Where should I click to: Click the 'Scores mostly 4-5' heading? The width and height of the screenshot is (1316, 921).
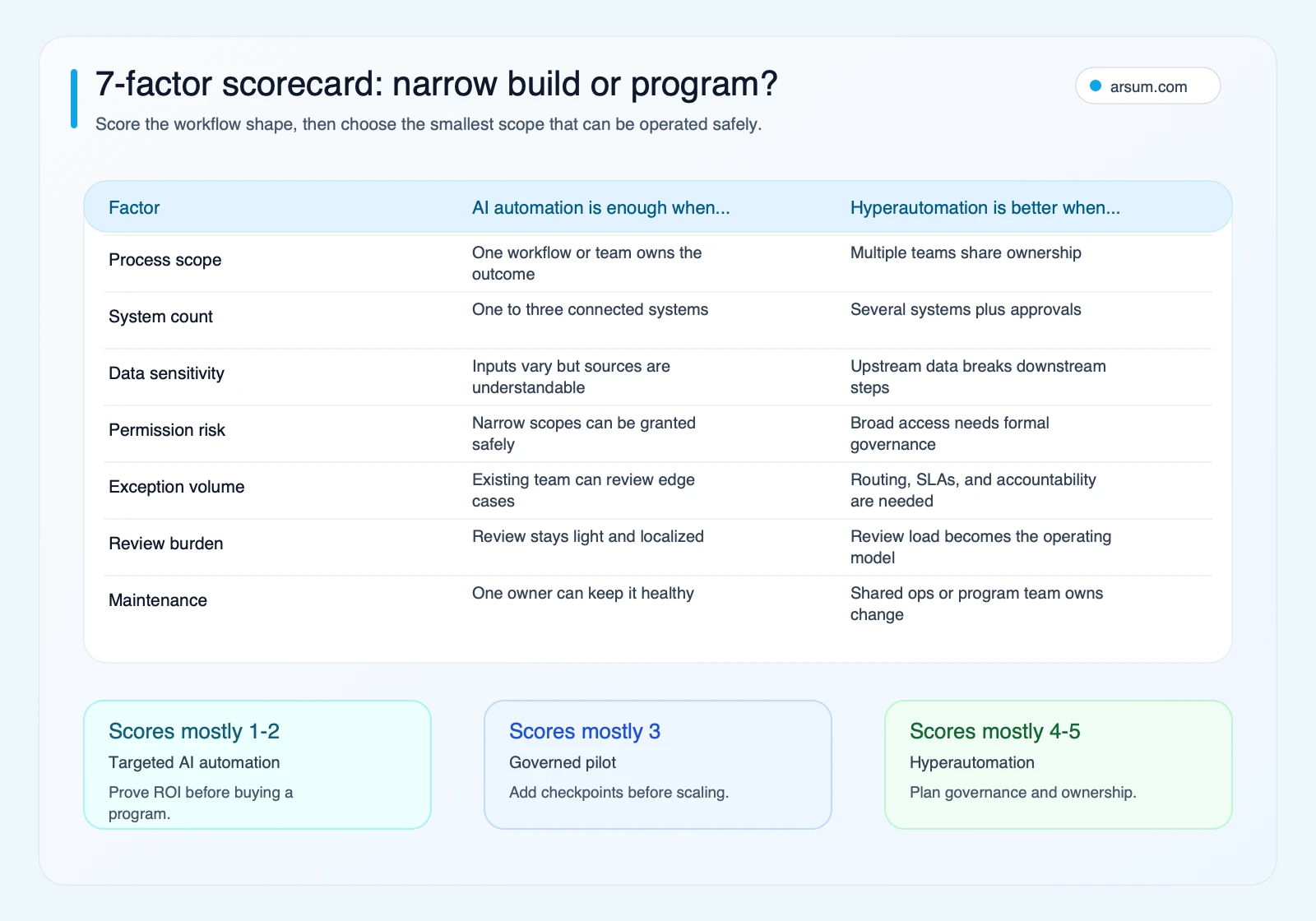994,731
